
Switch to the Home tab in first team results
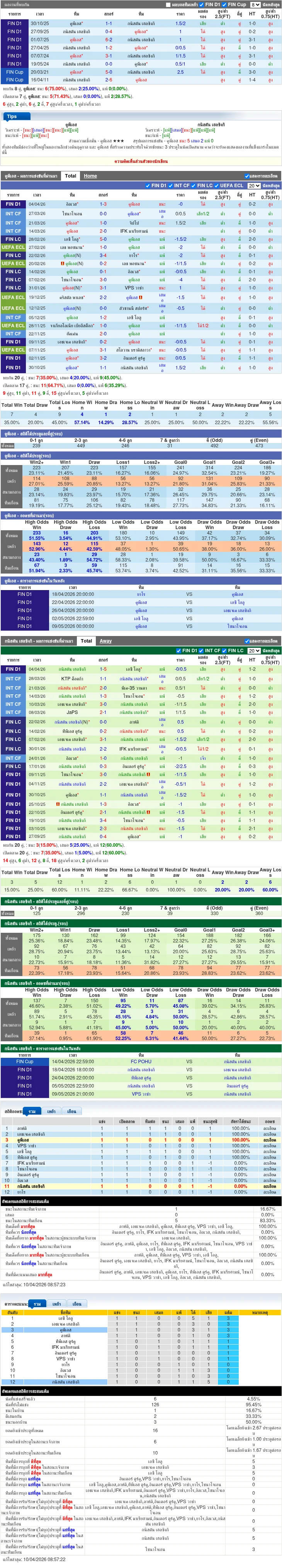(x=90, y=176)
